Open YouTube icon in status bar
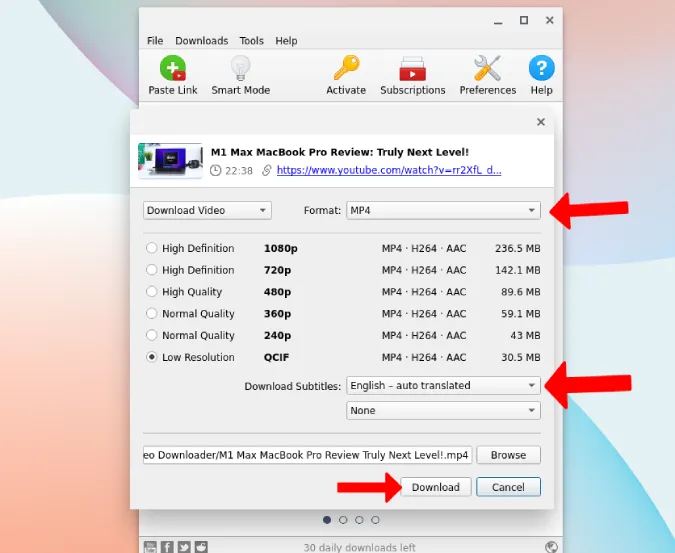Viewport: 675px width, 553px height. tap(150, 547)
